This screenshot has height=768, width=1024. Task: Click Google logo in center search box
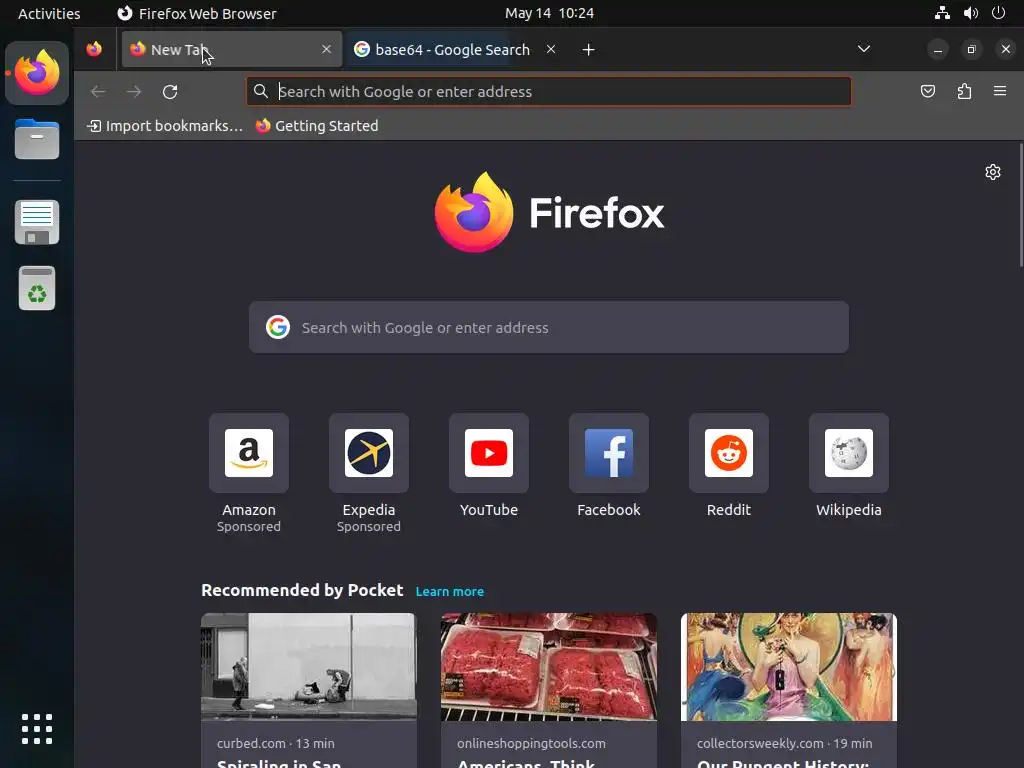[278, 327]
